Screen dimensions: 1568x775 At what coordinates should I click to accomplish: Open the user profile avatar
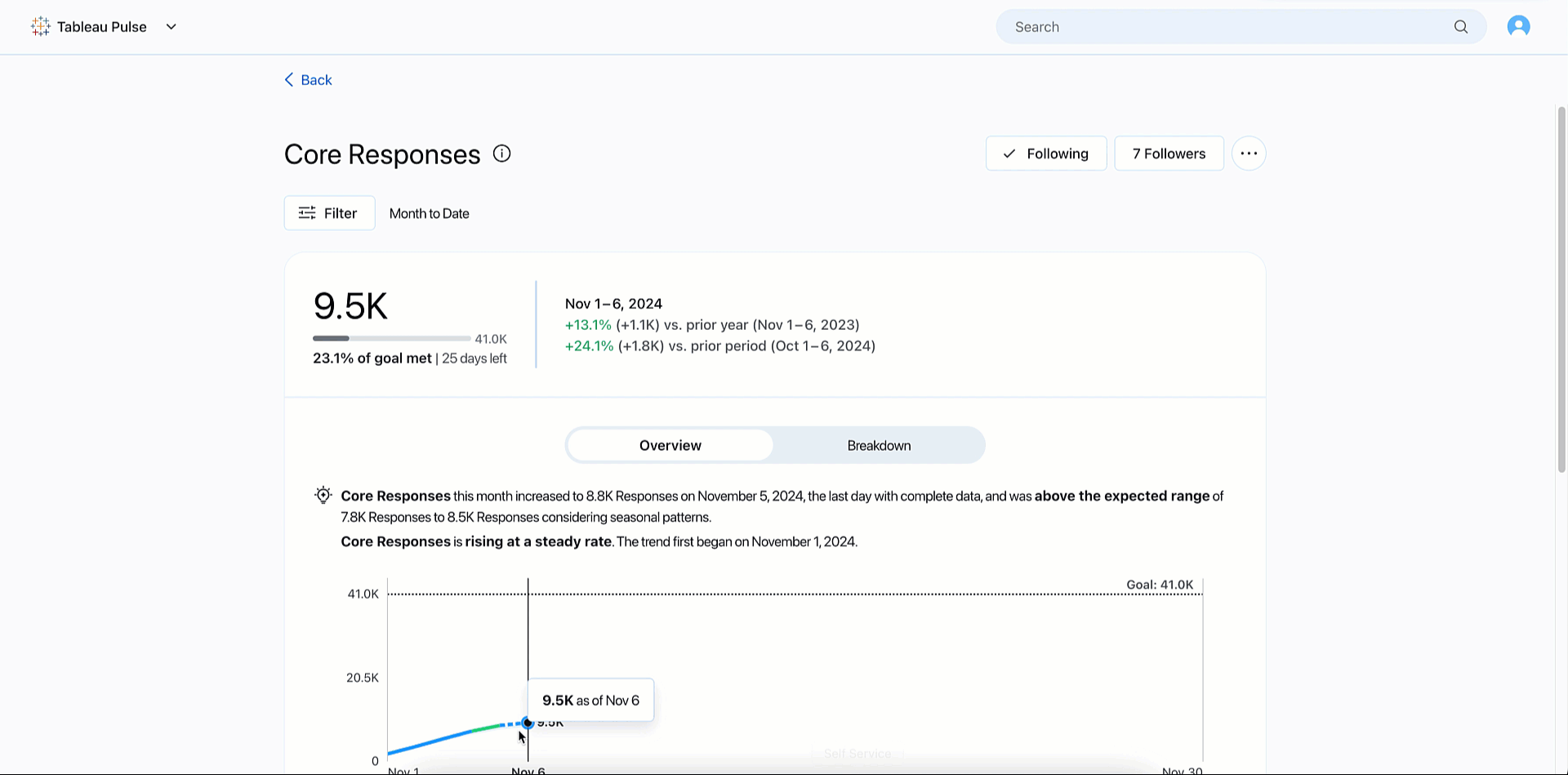pos(1518,27)
